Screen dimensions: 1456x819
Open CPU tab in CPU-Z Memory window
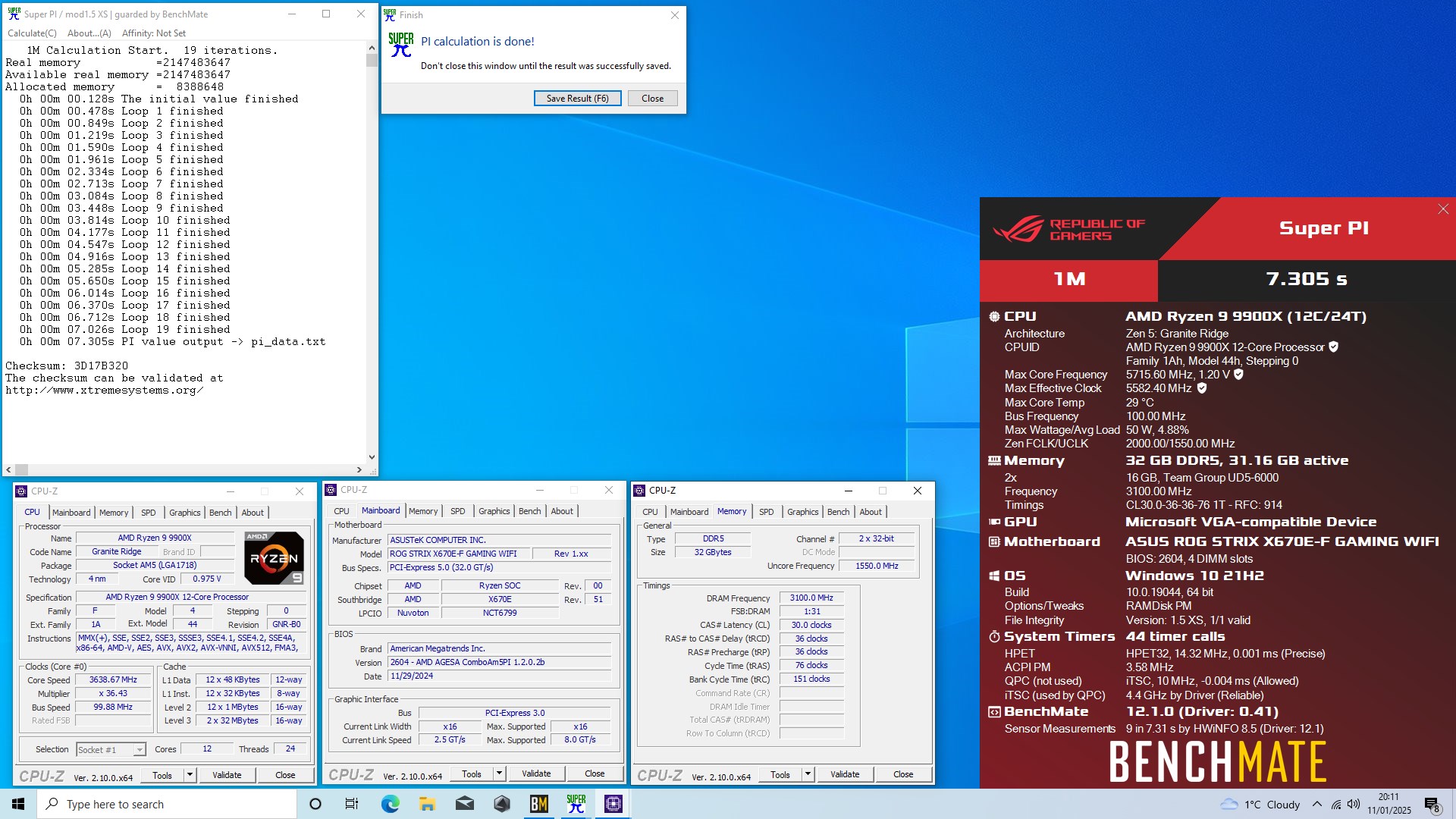click(651, 512)
